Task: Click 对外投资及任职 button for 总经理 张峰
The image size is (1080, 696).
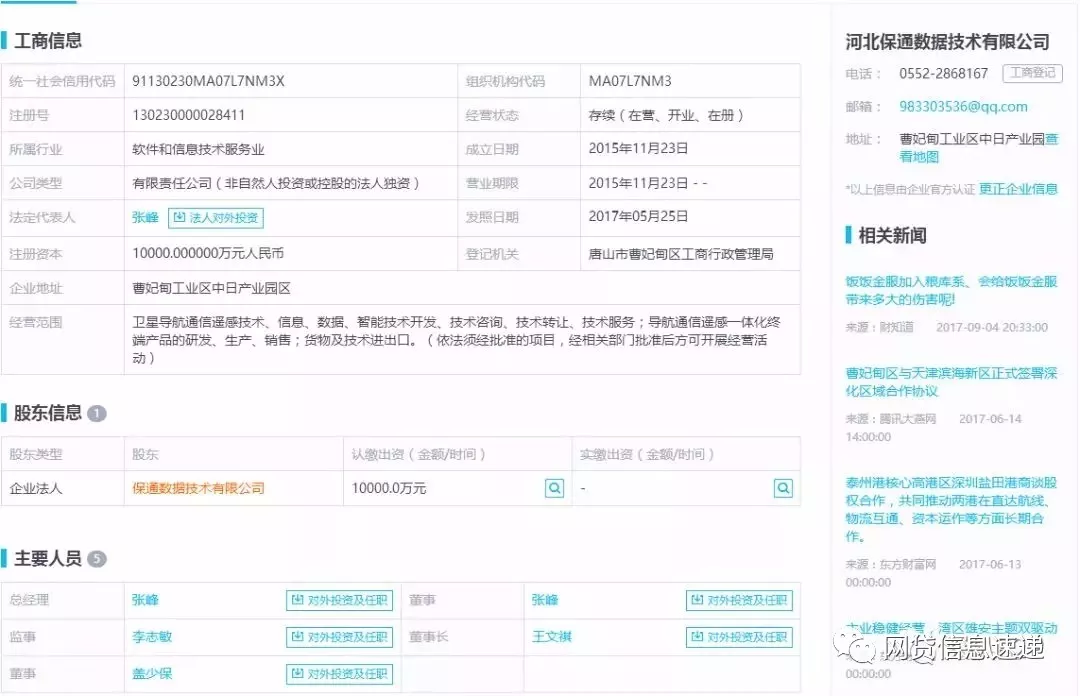Action: (340, 600)
